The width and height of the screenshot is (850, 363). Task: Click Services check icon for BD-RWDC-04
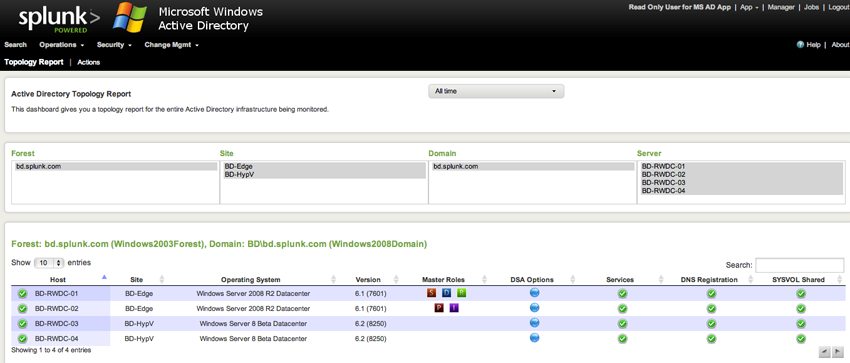click(x=622, y=339)
